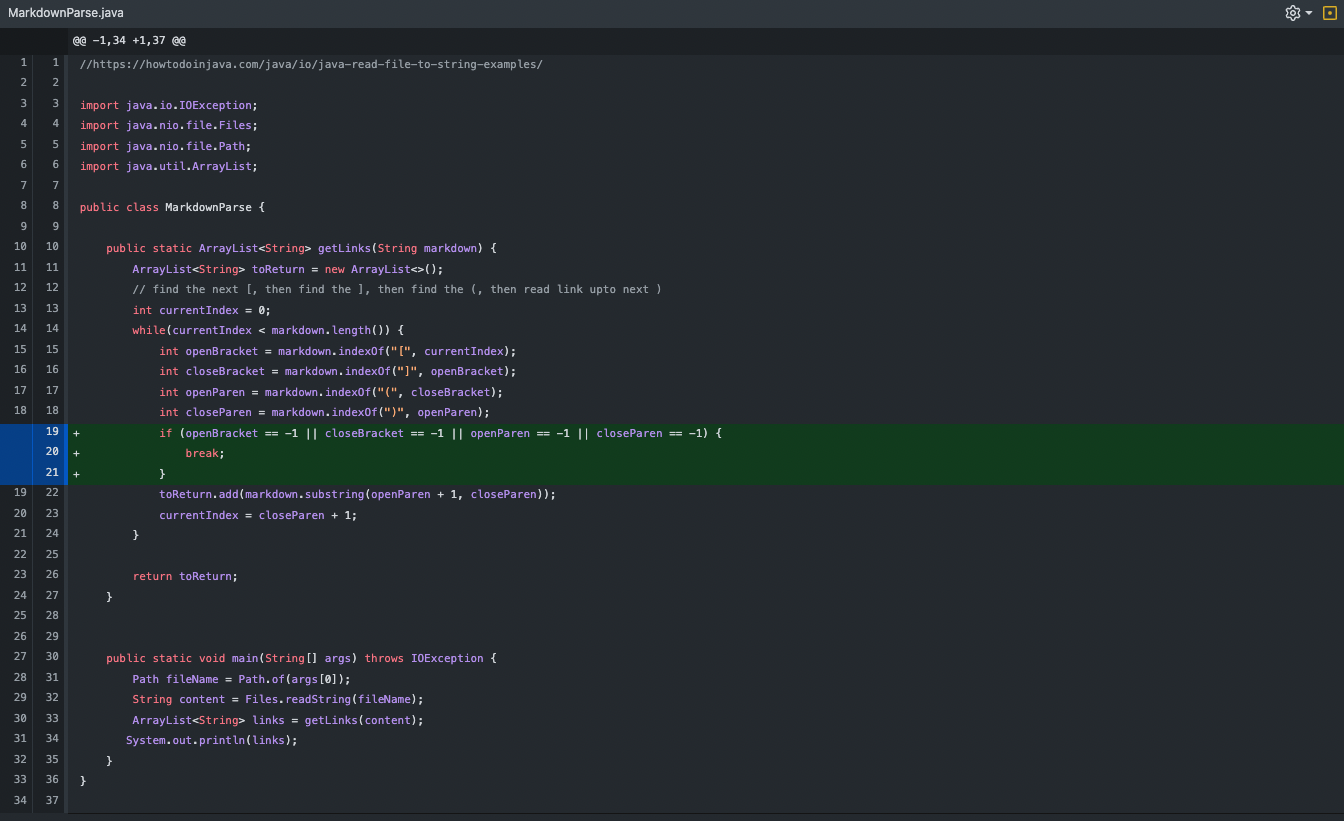Viewport: 1344px width, 821px height.
Task: Click the return toReturn; line
Action: click(x=185, y=576)
